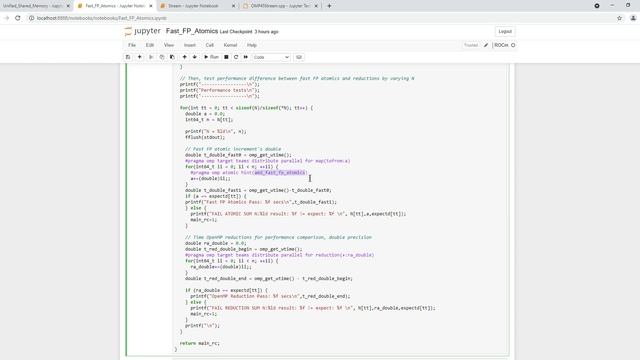This screenshot has height=360, width=640.
Task: Rename the notebook title Fast_FP_Atomics
Action: click(192, 31)
